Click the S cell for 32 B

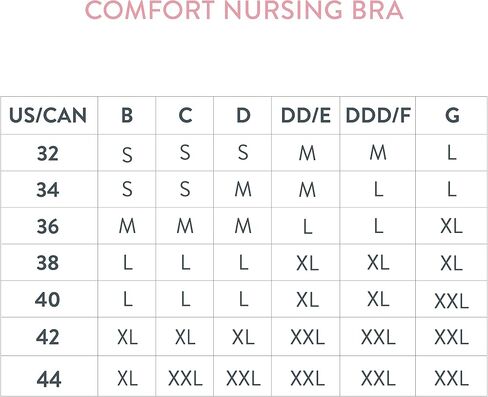[x=127, y=155]
